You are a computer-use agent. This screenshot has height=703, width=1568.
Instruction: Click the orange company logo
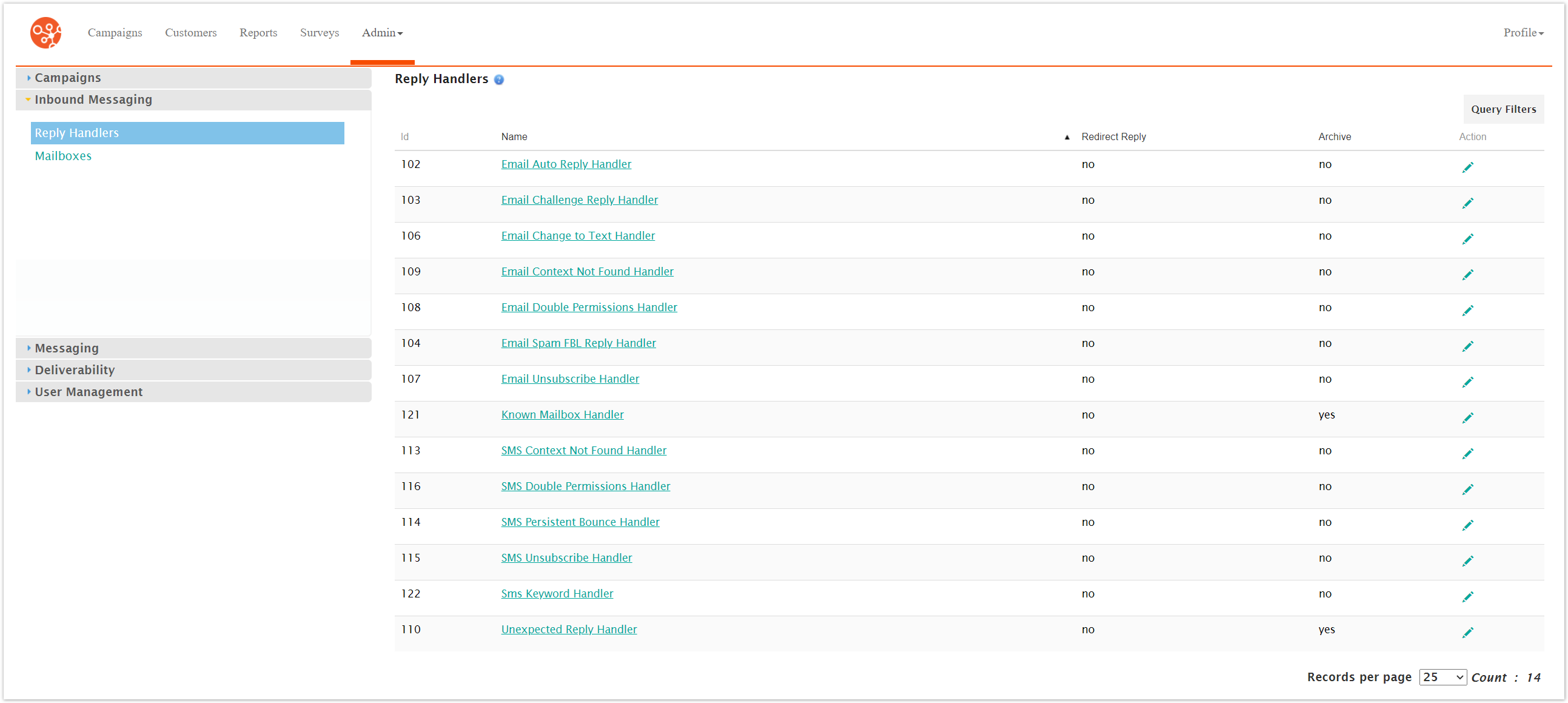[x=45, y=32]
